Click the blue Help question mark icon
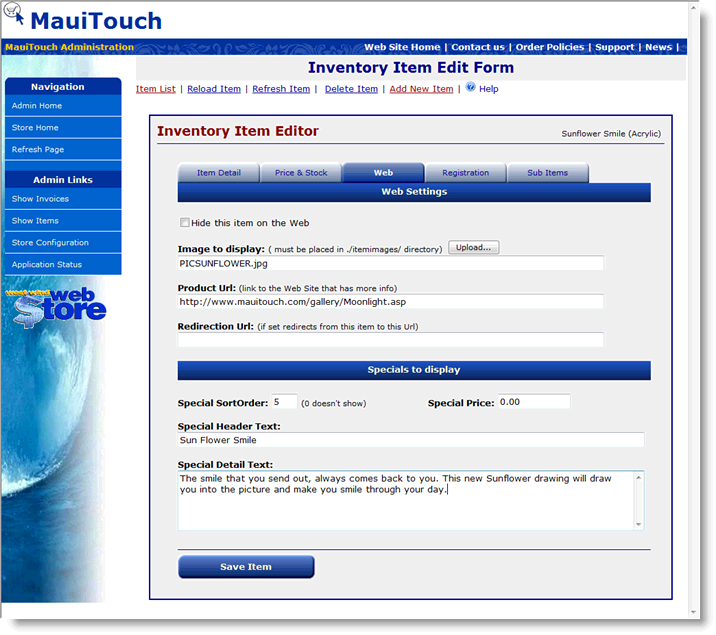The height and width of the screenshot is (635, 716). coord(470,88)
